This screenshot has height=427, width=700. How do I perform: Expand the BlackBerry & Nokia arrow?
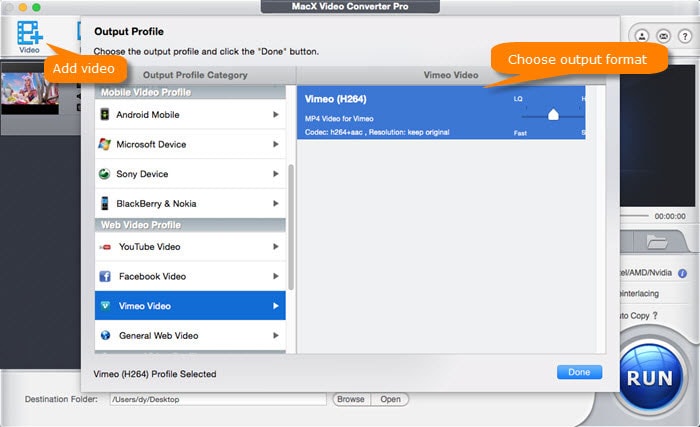click(276, 203)
